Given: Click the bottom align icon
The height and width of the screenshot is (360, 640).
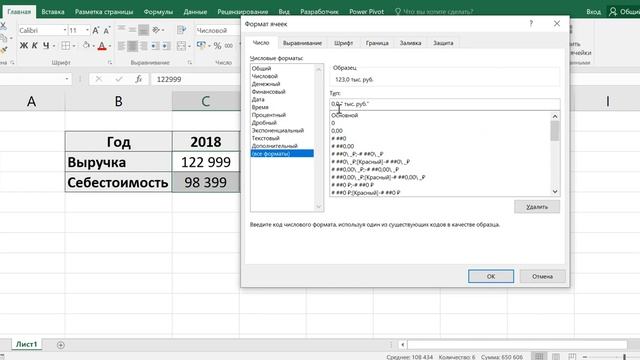Looking at the screenshot, I should pyautogui.click(x=143, y=30).
